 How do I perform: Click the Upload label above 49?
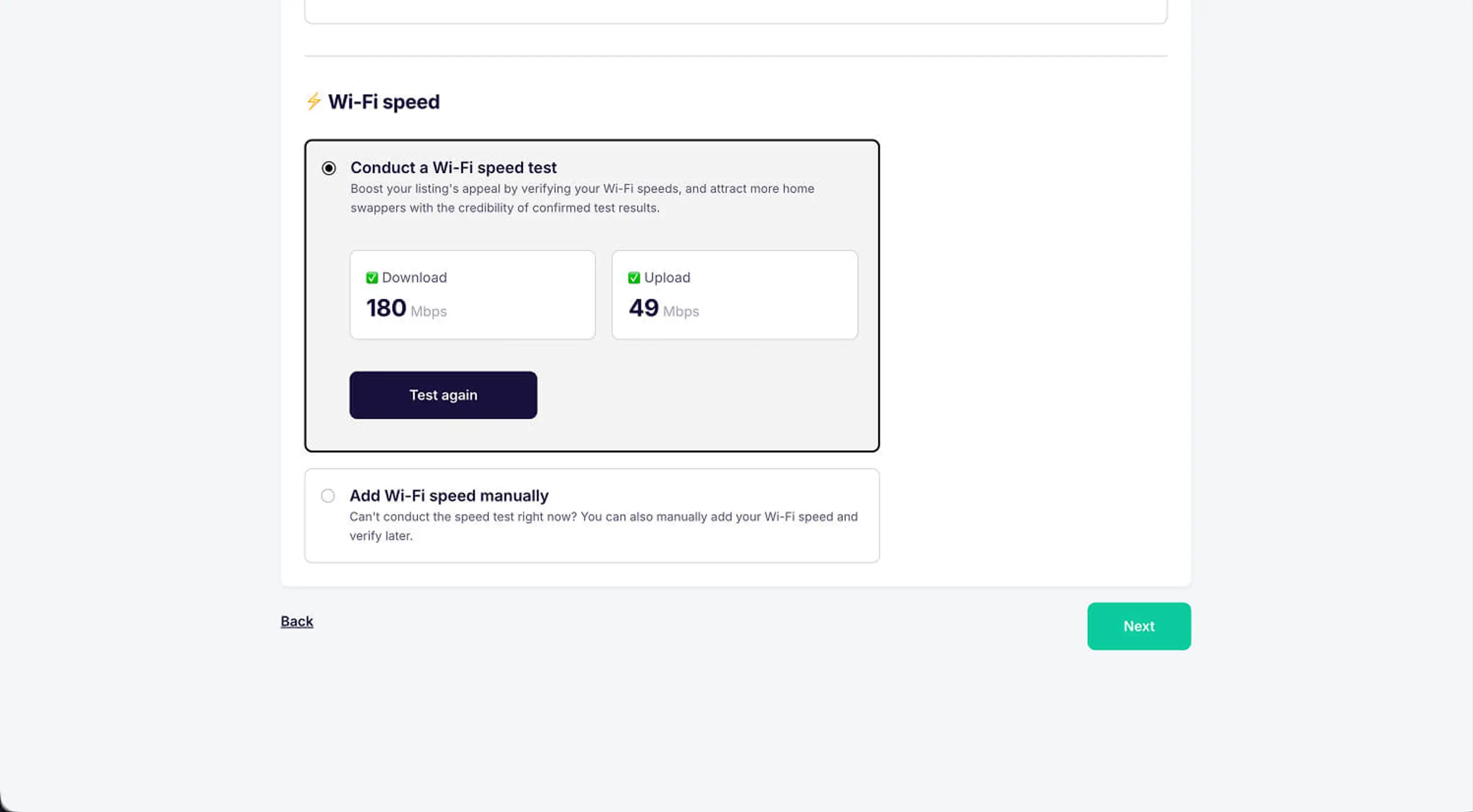(667, 277)
